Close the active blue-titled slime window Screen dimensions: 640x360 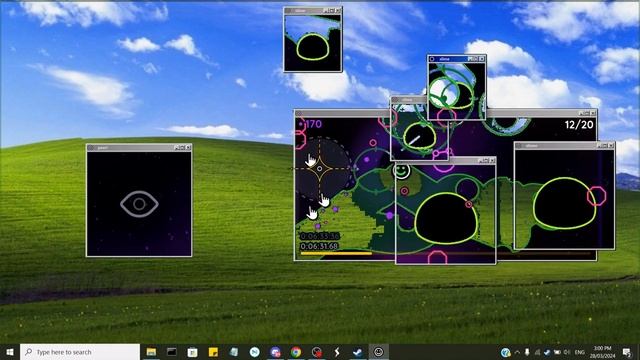482,59
